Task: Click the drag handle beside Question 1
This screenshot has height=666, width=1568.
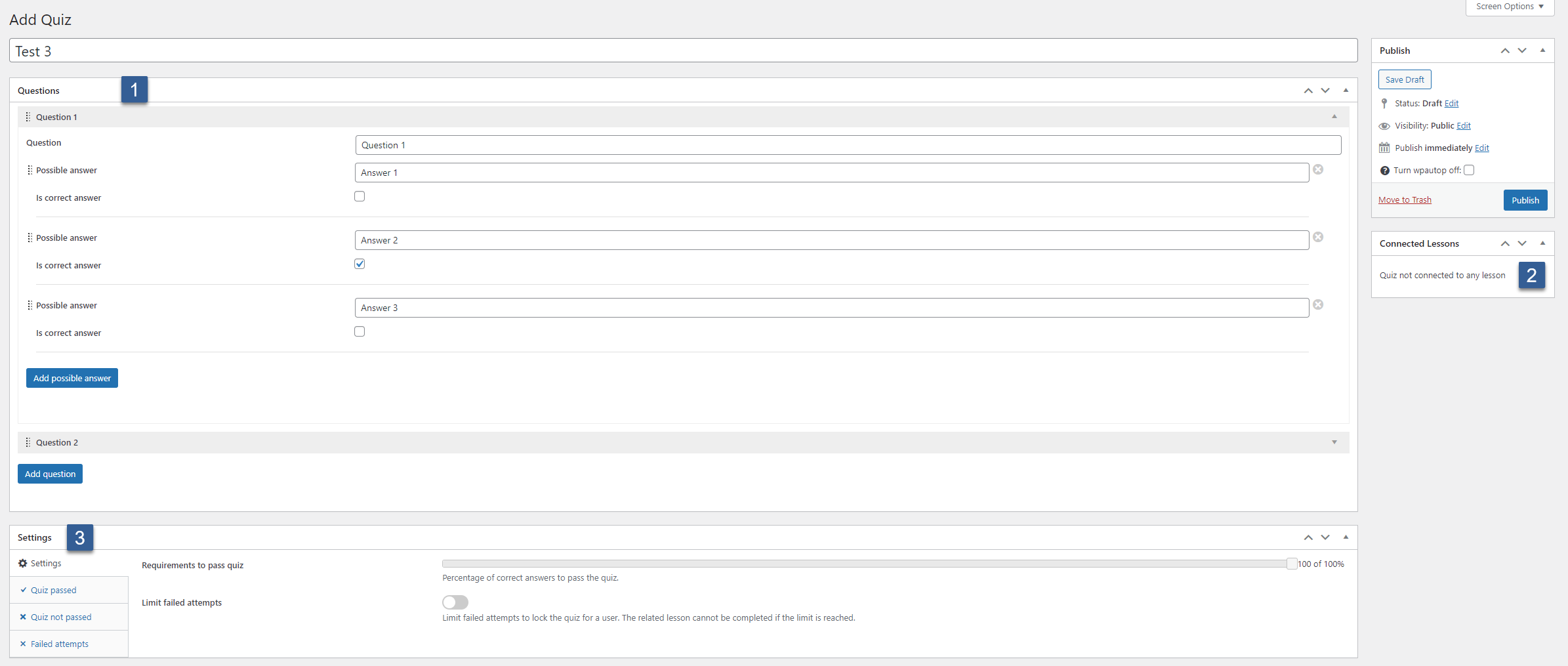Action: click(28, 116)
